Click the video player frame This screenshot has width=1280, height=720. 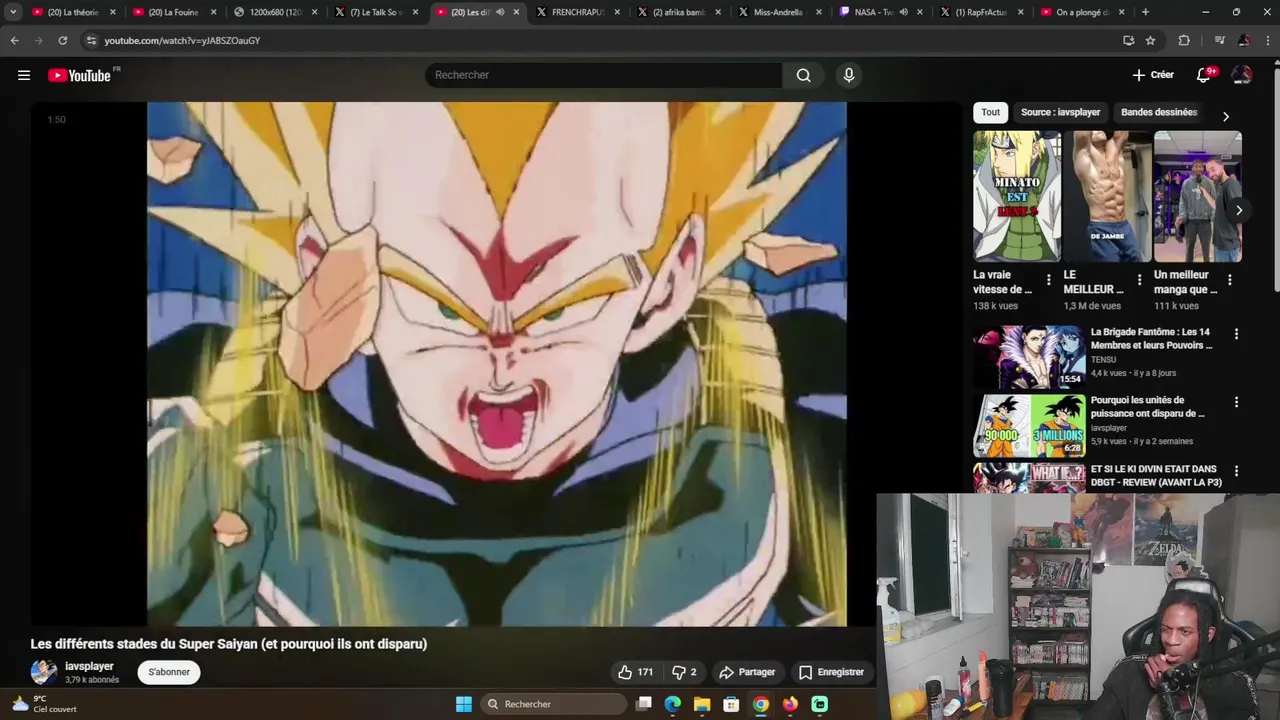[497, 364]
